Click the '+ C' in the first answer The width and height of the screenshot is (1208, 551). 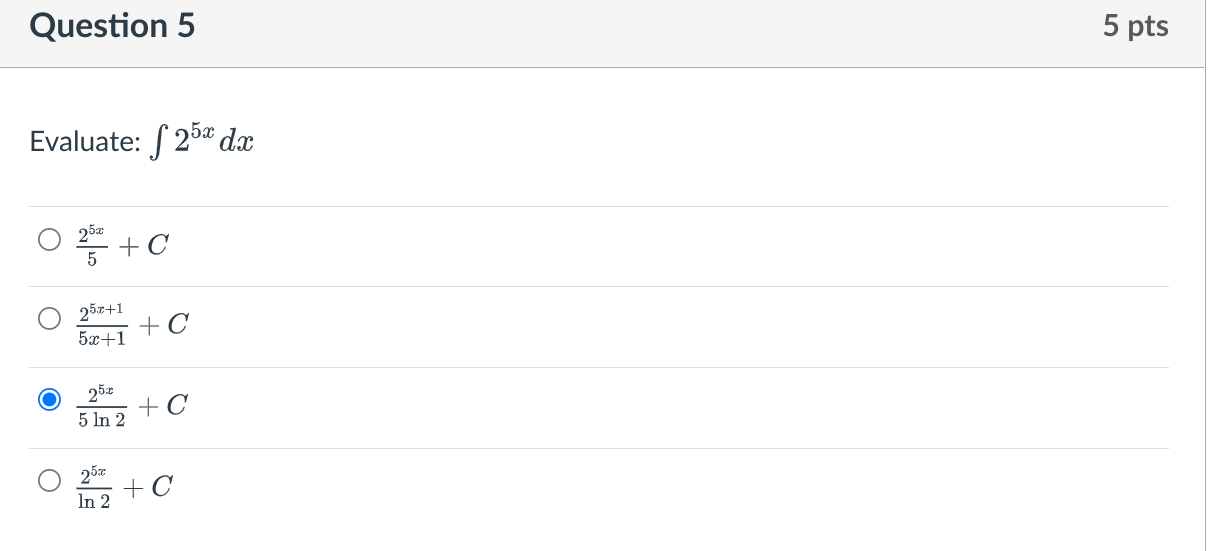click(142, 244)
